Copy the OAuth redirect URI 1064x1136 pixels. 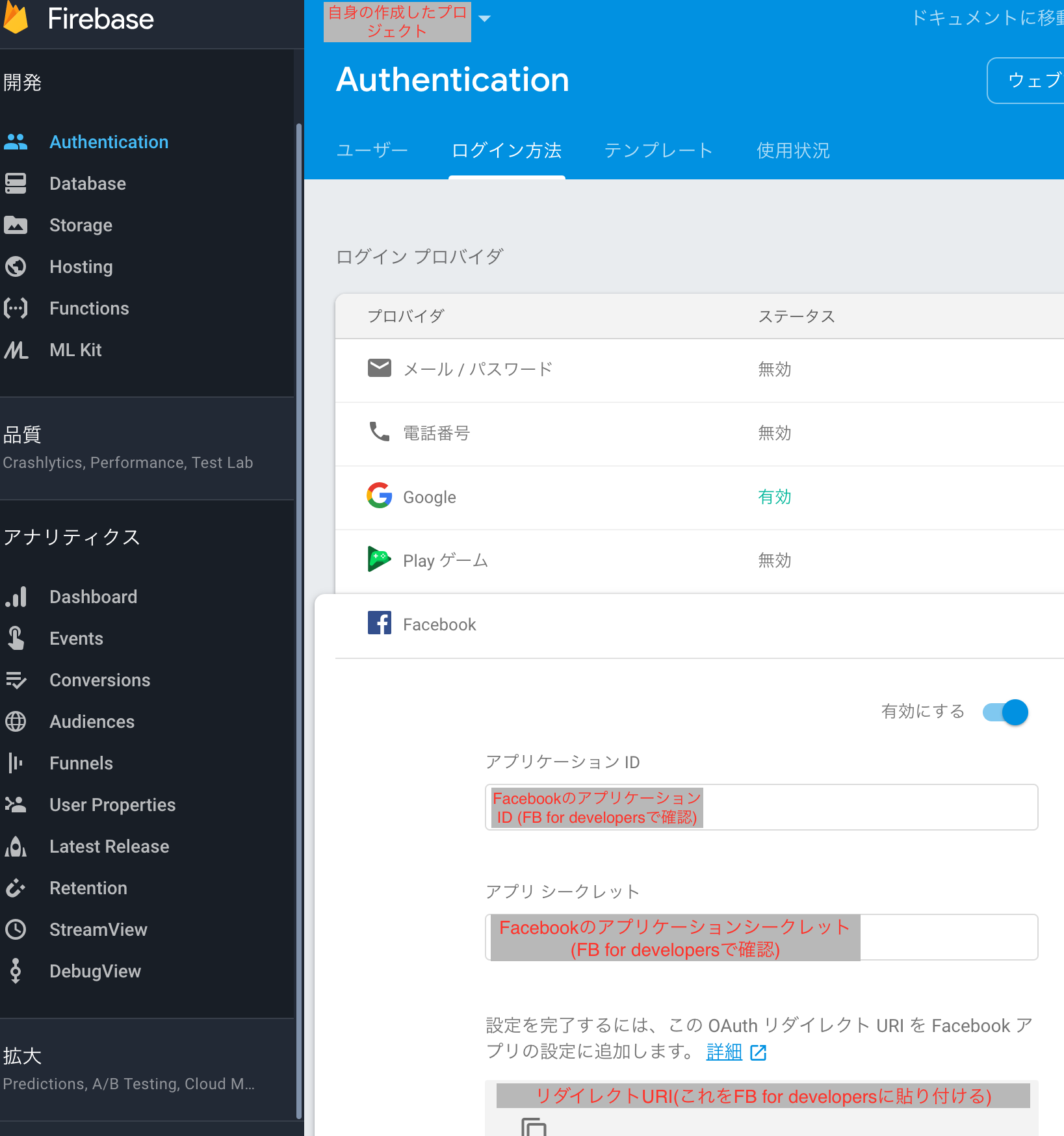coord(534,1126)
